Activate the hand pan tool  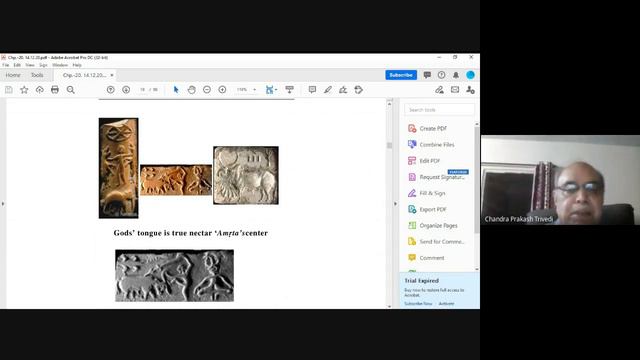pos(191,90)
